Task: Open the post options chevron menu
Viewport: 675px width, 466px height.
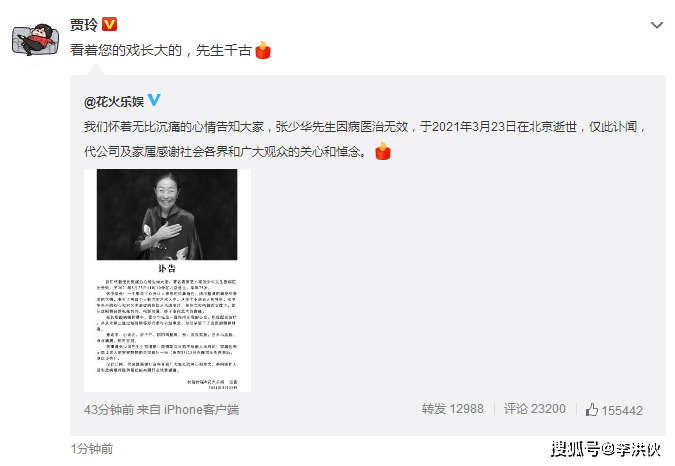Action: (x=656, y=25)
